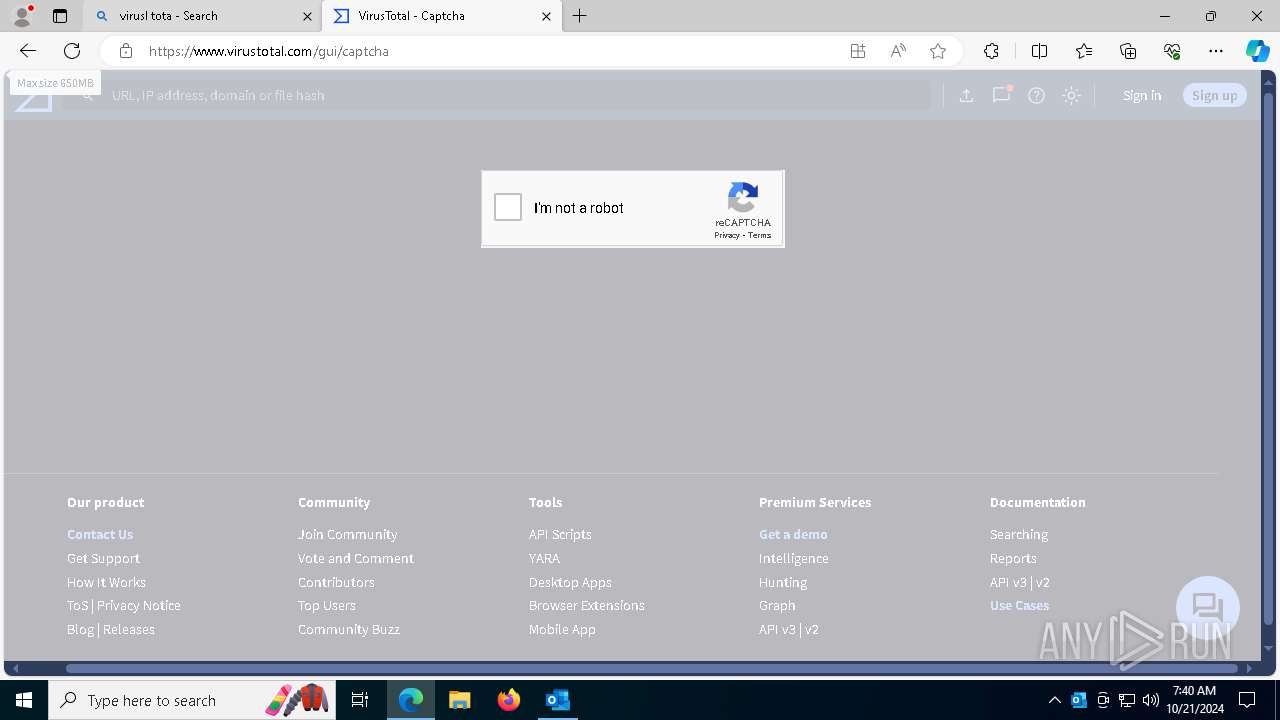
Task: Open Favorites list icon
Action: click(1084, 51)
